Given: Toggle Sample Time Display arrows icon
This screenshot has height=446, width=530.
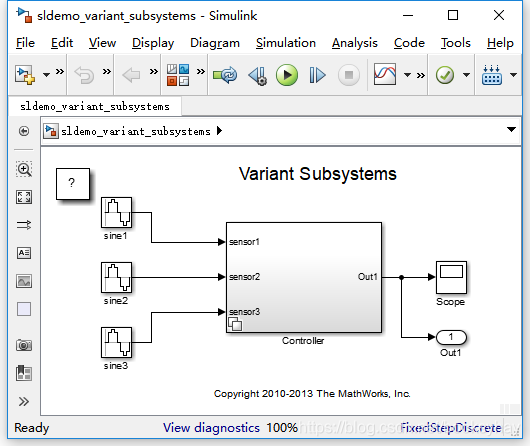Looking at the screenshot, I should (24, 225).
